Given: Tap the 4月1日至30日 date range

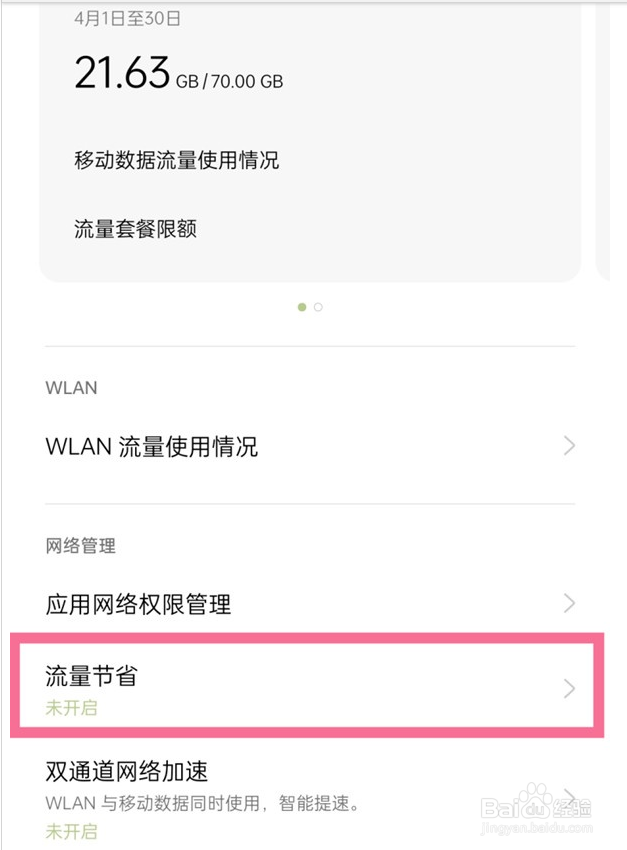Looking at the screenshot, I should [127, 18].
